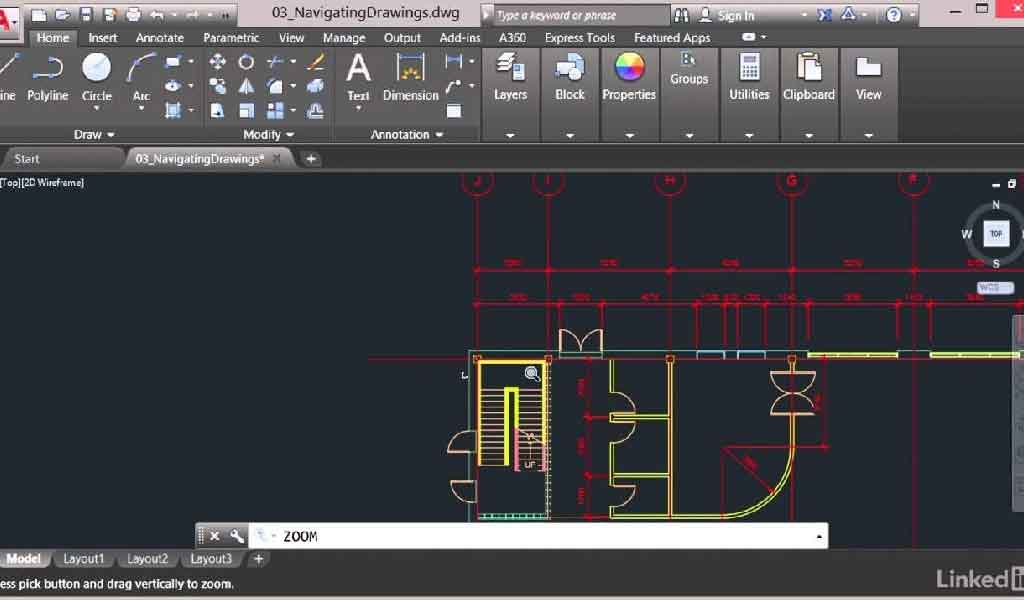The width and height of the screenshot is (1024, 600).
Task: Open the application menu A button
Action: point(8,21)
